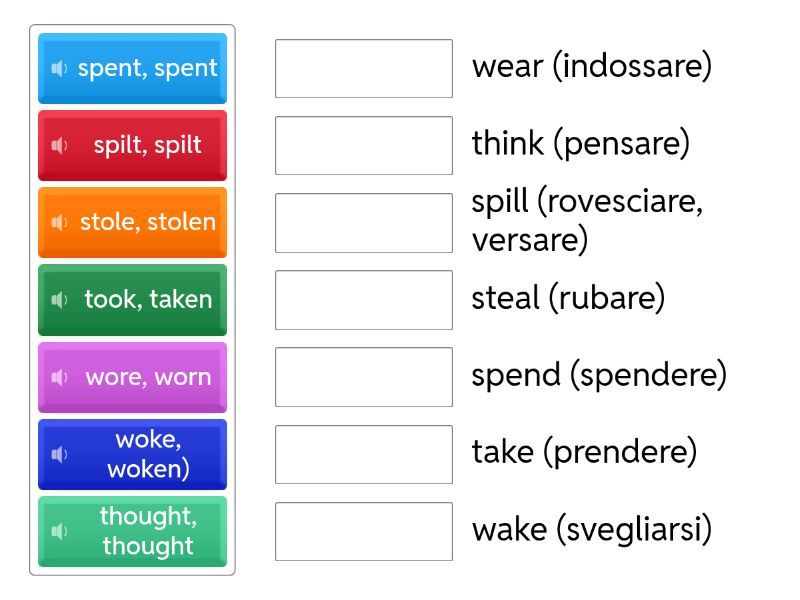Click speaker icon on 'took, taken'
This screenshot has width=800, height=600.
59,299
